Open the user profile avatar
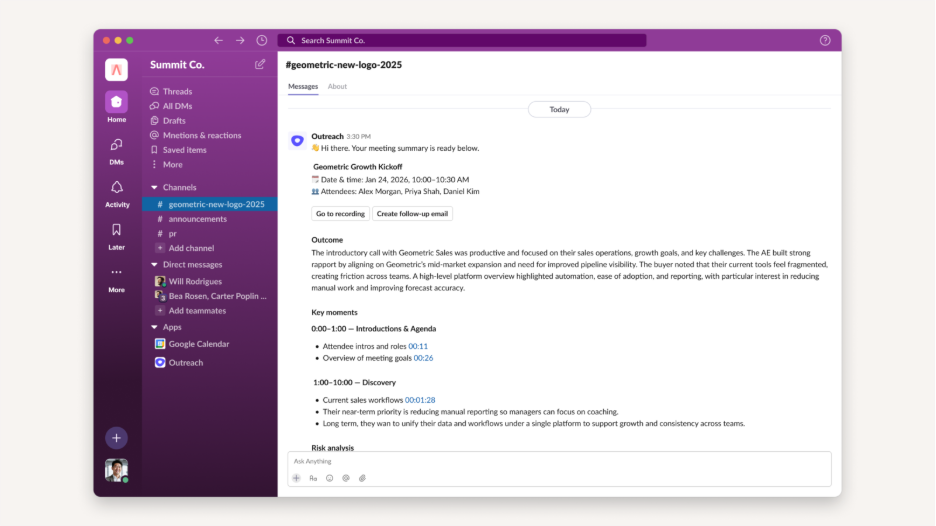The image size is (936, 526). [x=116, y=470]
